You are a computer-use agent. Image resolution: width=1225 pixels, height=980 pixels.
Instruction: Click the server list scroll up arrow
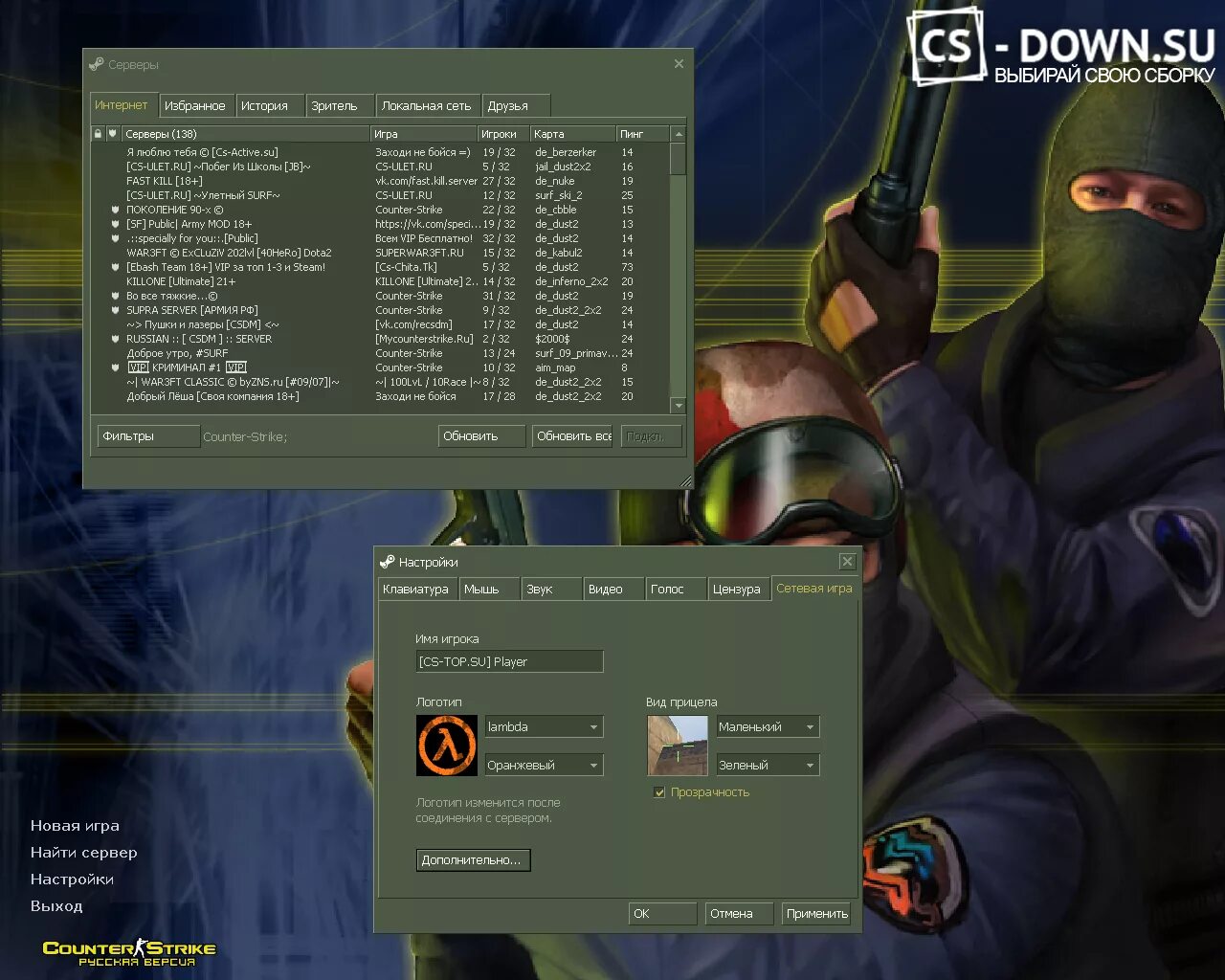(x=679, y=134)
